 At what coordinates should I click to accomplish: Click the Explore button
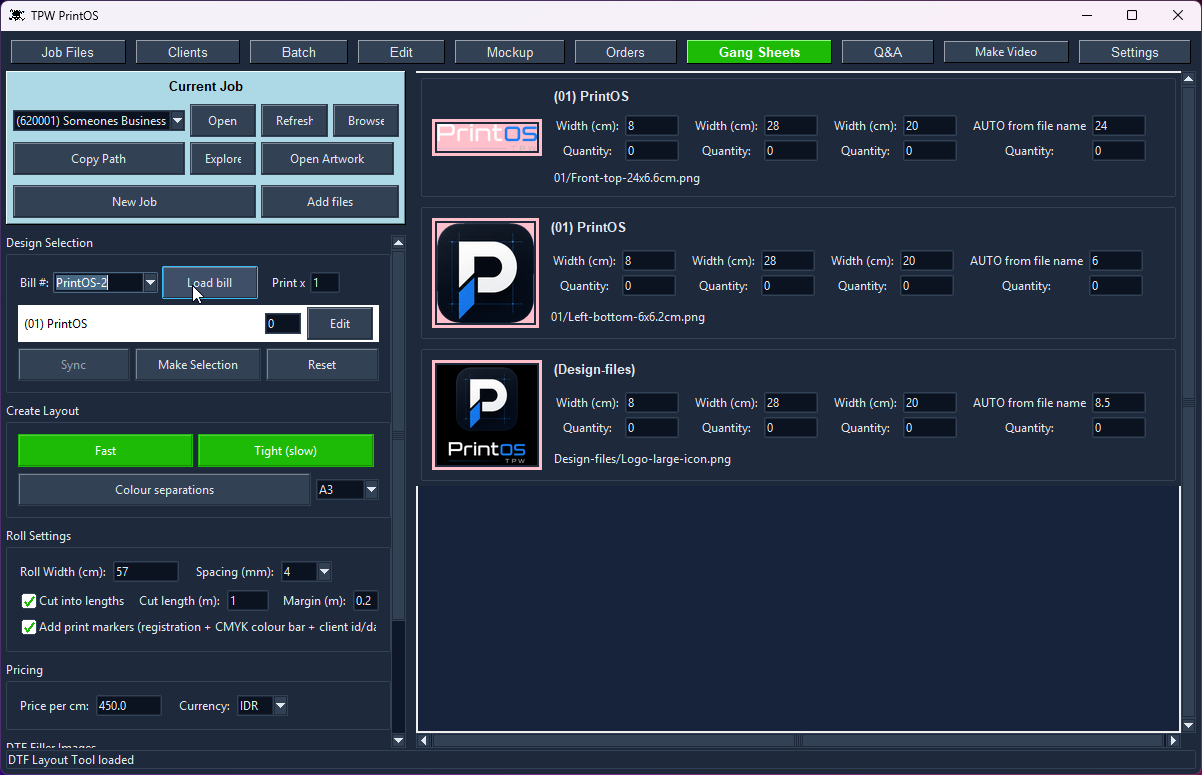[x=223, y=159]
